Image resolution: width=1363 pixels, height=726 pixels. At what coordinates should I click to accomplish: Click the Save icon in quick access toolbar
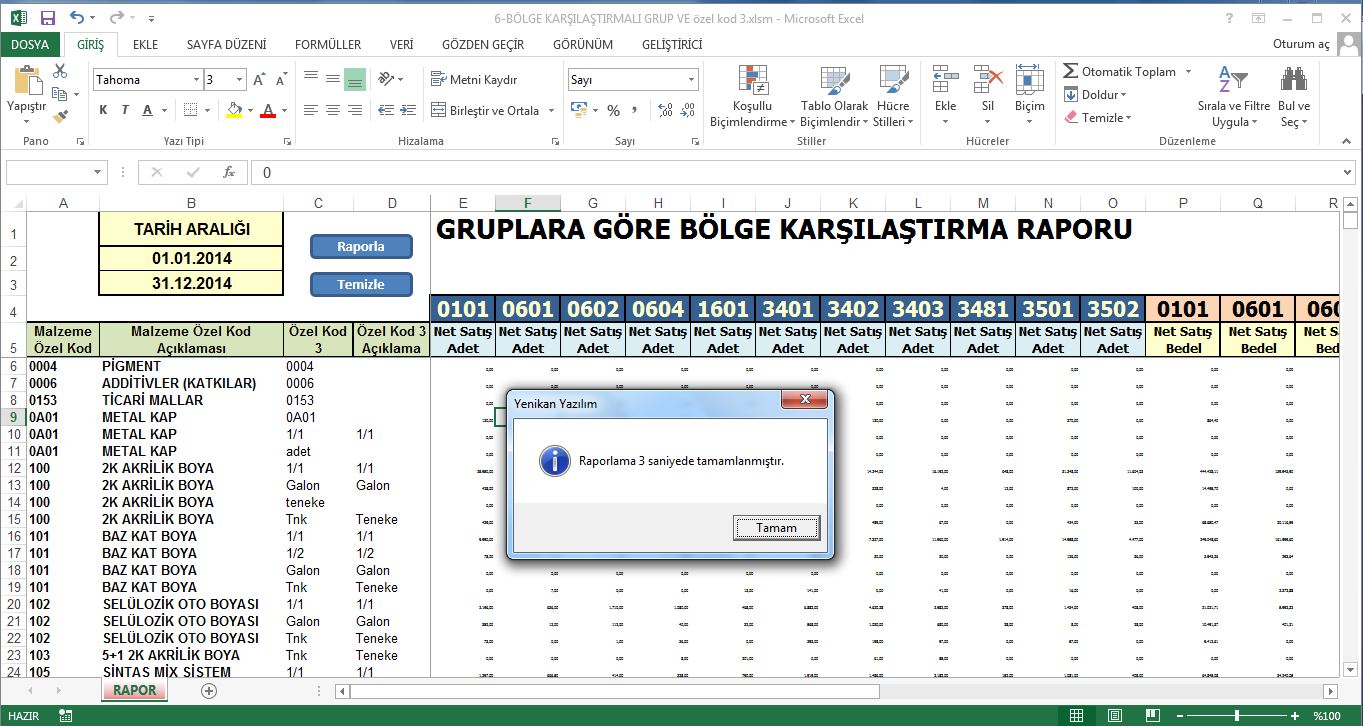[47, 18]
